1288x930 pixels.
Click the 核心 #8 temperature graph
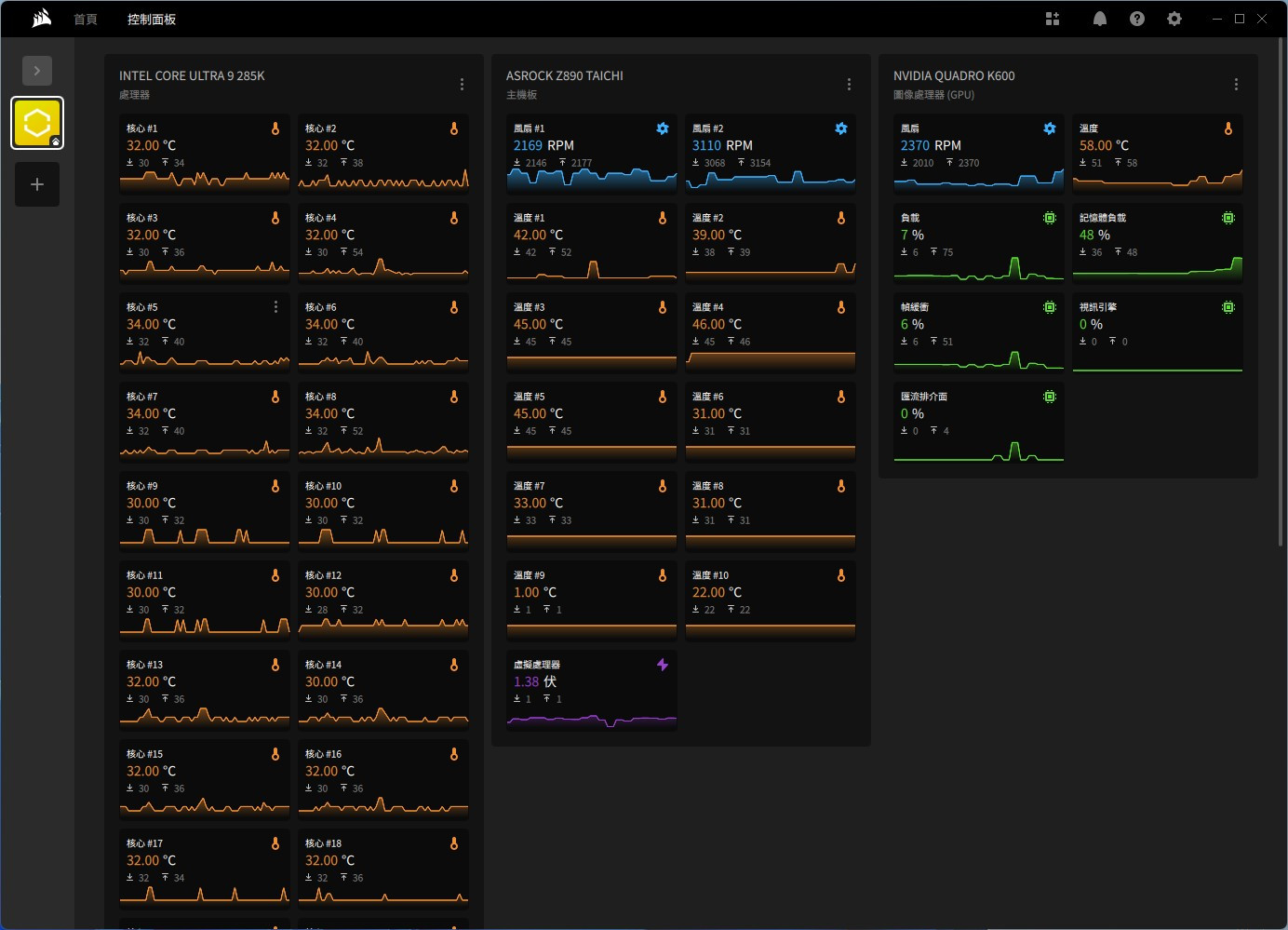383,450
